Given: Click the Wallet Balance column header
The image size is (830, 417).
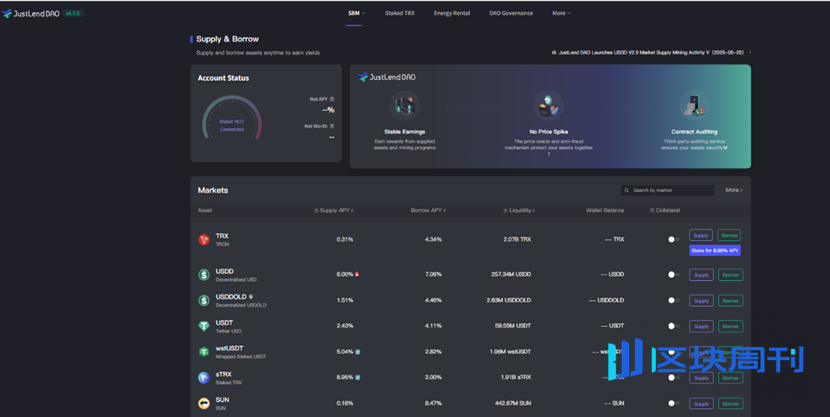Looking at the screenshot, I should click(x=605, y=211).
